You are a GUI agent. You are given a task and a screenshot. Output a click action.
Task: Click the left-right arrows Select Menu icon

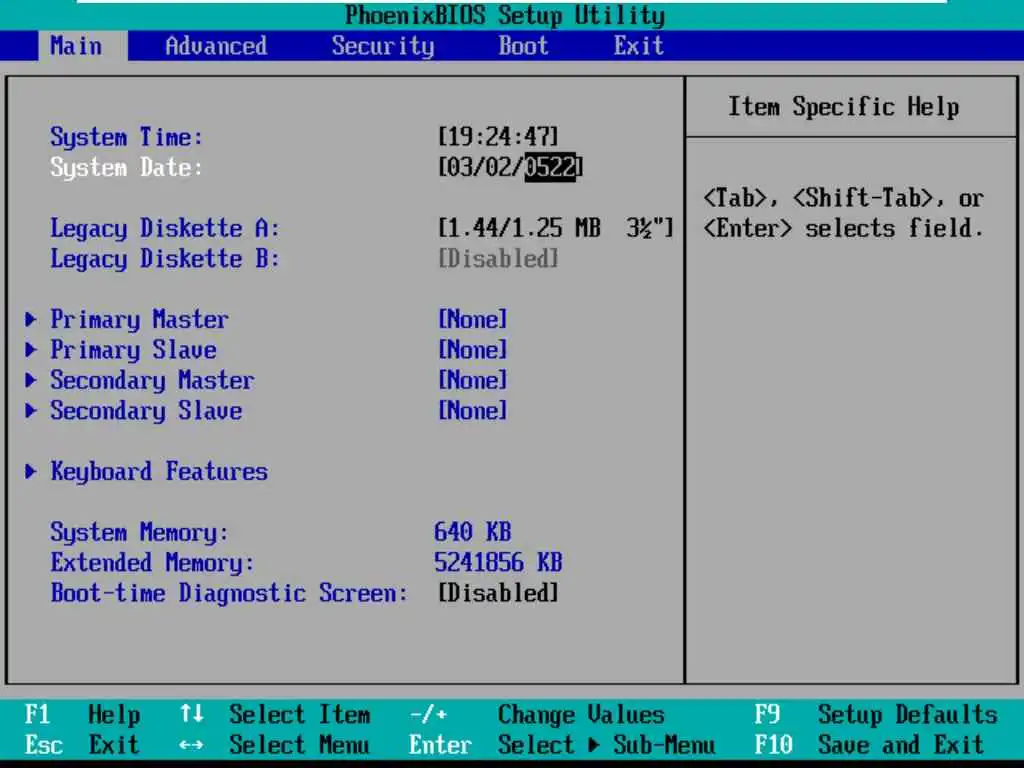tap(191, 745)
